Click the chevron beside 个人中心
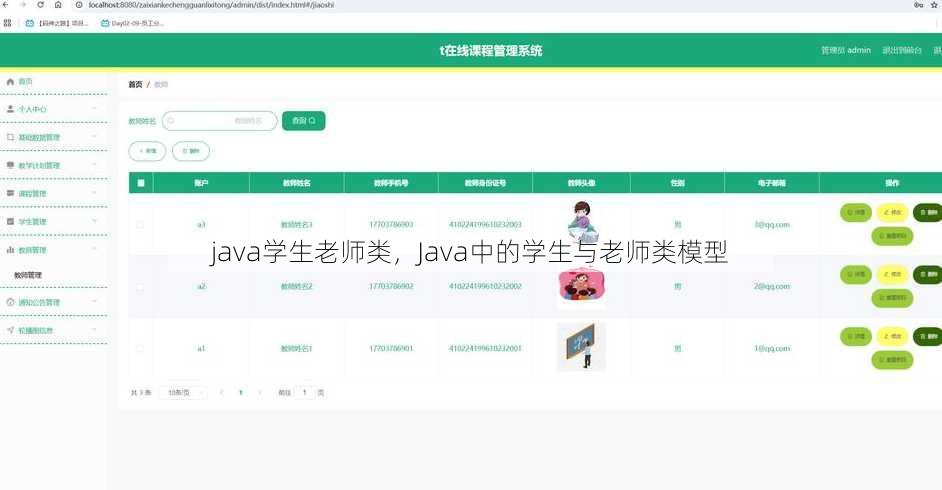This screenshot has height=490, width=942. coord(94,109)
